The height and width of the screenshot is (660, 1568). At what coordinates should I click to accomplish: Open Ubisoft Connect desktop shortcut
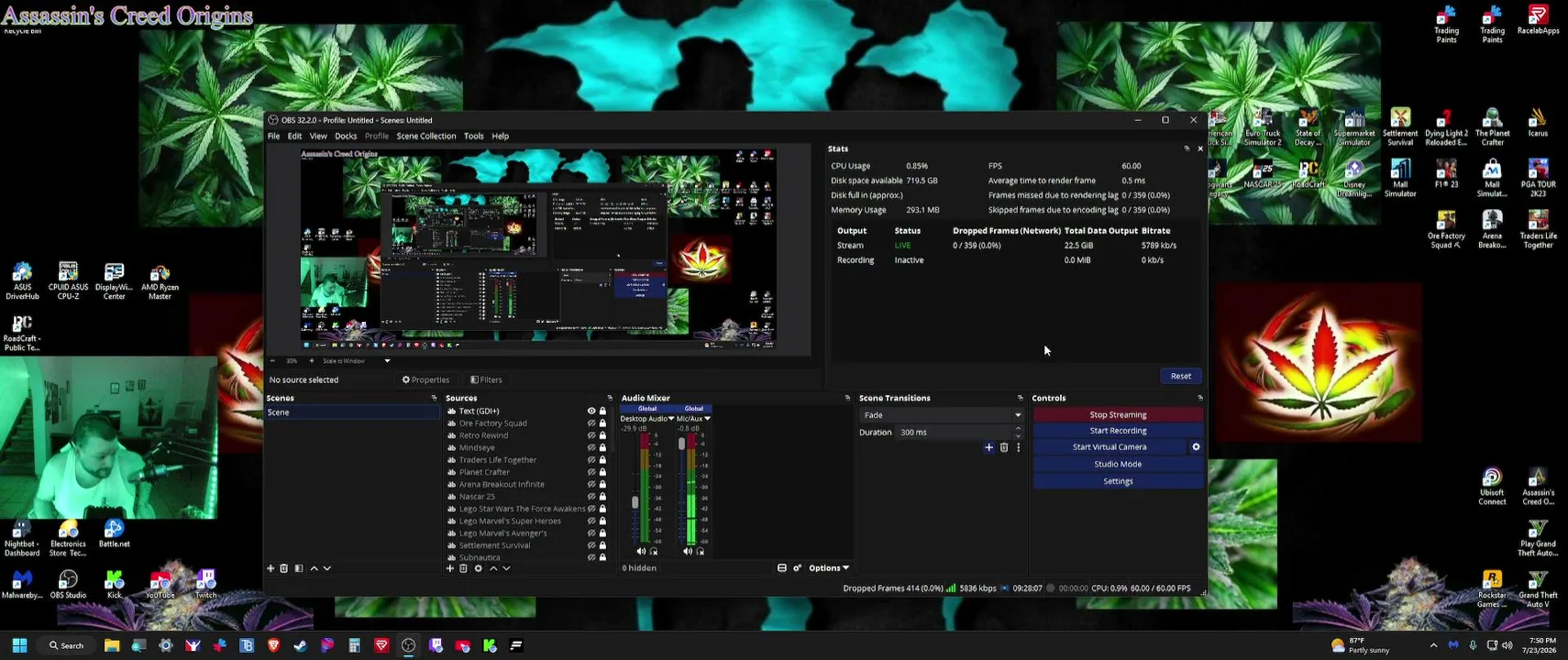pyautogui.click(x=1492, y=487)
